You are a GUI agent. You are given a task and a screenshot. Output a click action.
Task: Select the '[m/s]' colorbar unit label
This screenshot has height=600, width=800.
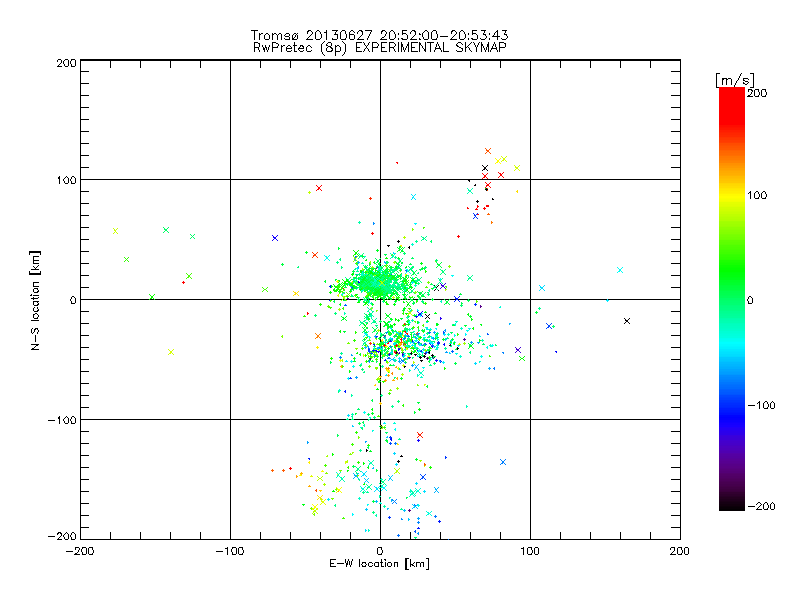(x=735, y=80)
